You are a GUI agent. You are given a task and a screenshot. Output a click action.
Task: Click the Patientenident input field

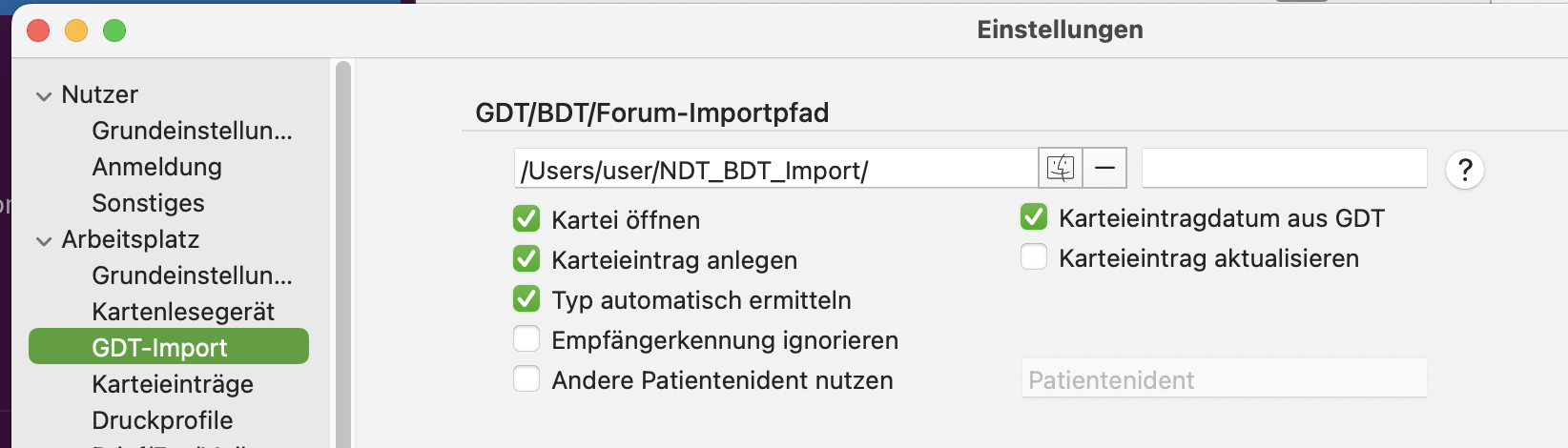pos(1224,379)
